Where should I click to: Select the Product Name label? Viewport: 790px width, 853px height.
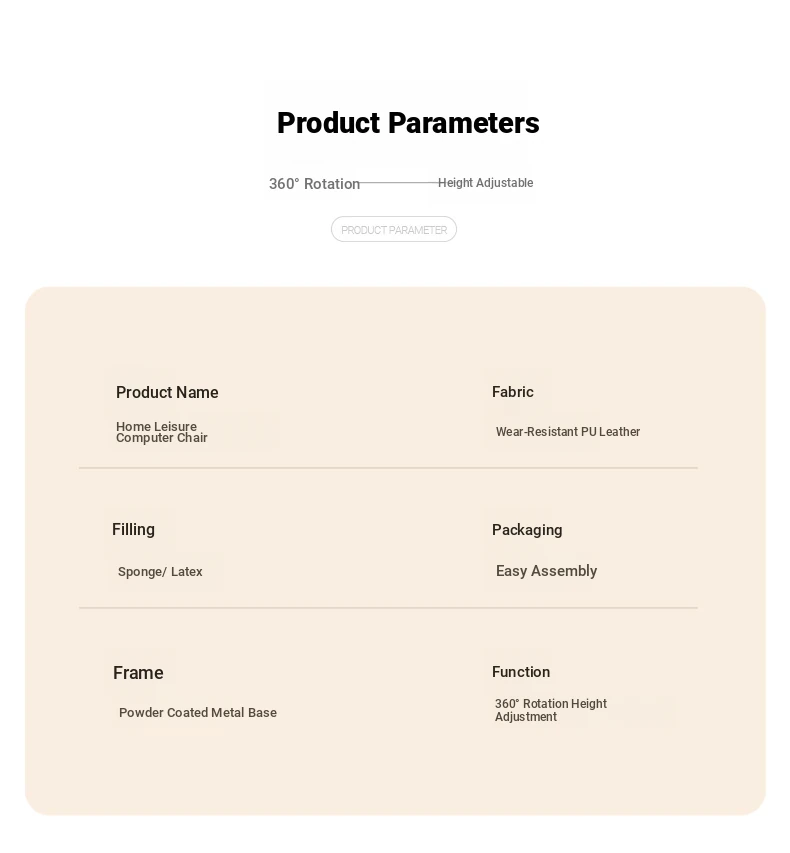click(x=167, y=392)
